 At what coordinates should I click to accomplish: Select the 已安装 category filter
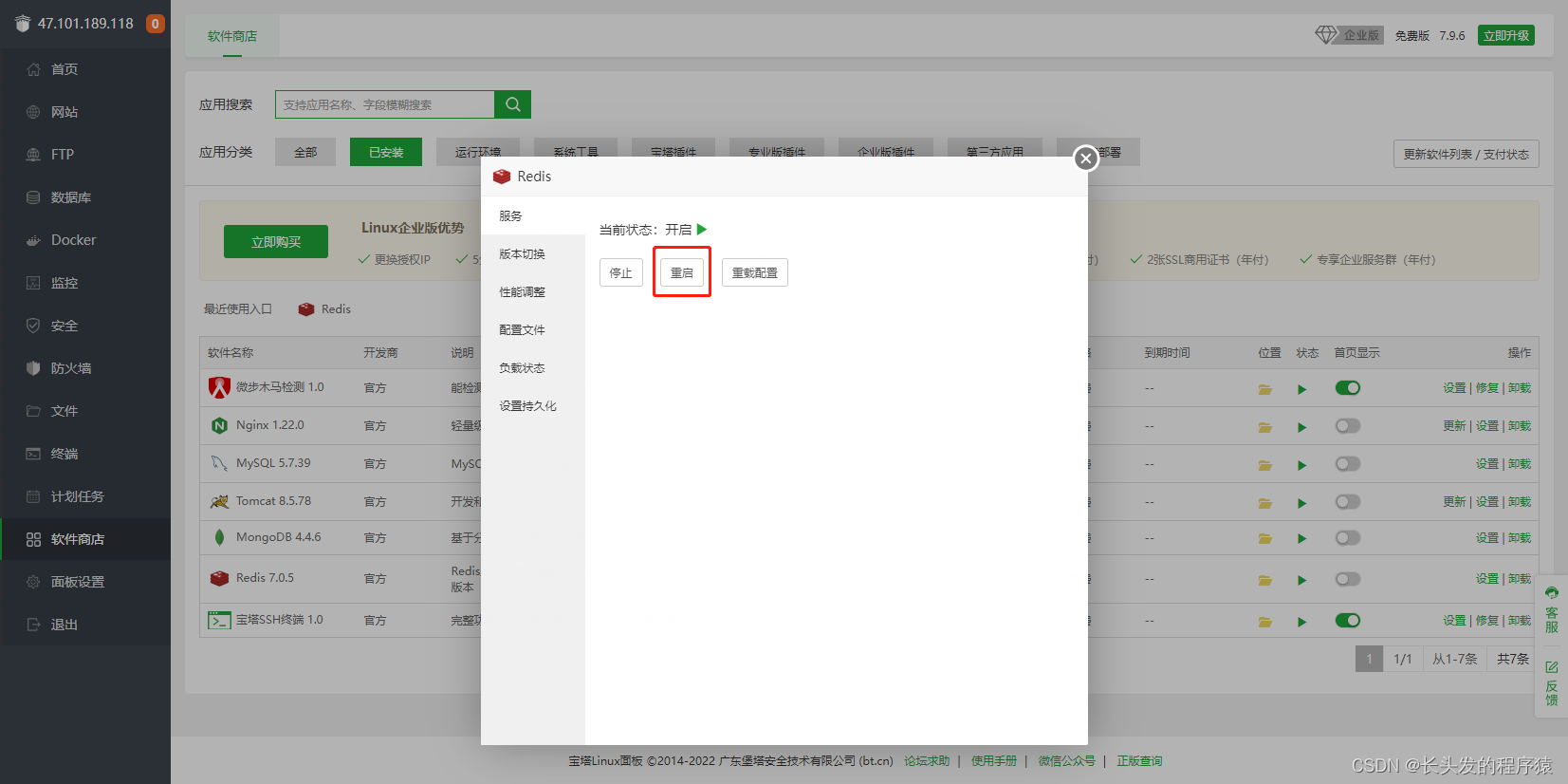pyautogui.click(x=386, y=152)
